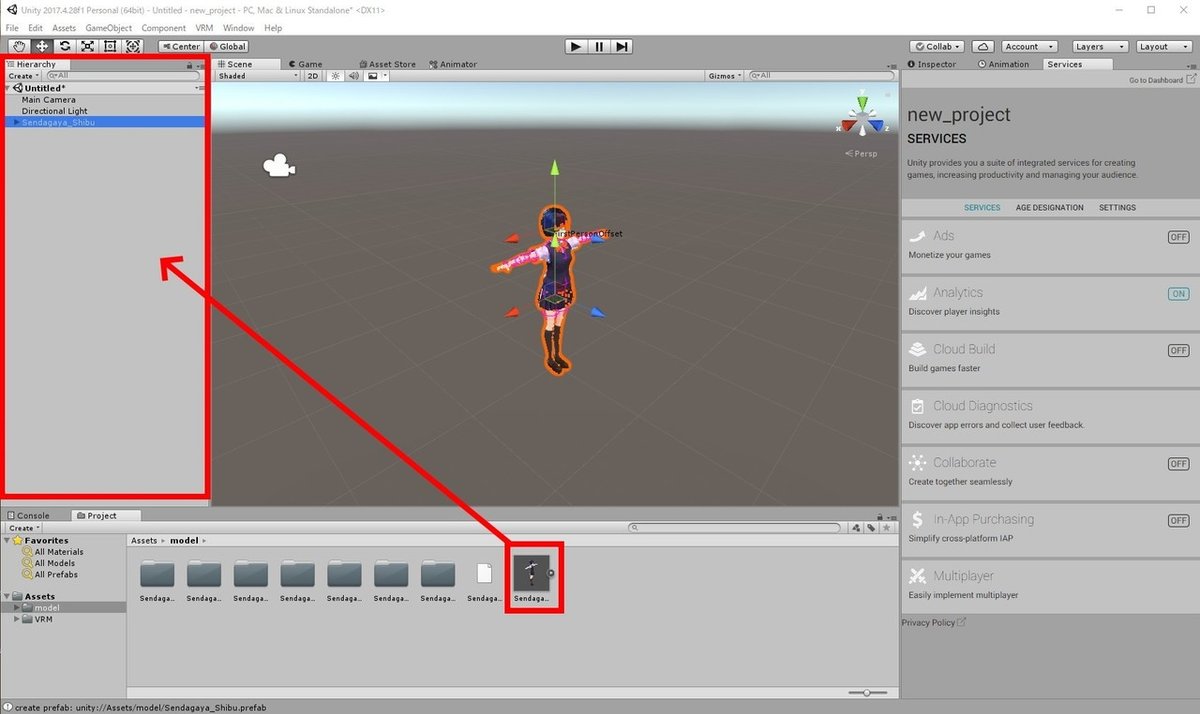Click the Hierarchy panel lock icon
This screenshot has height=714, width=1200.
(x=190, y=64)
